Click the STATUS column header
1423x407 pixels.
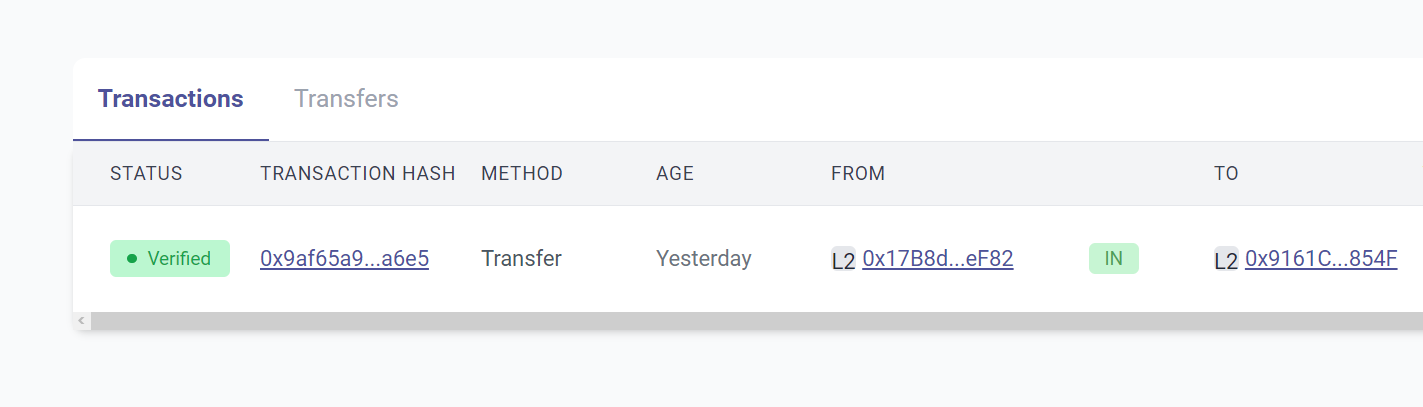click(x=146, y=173)
